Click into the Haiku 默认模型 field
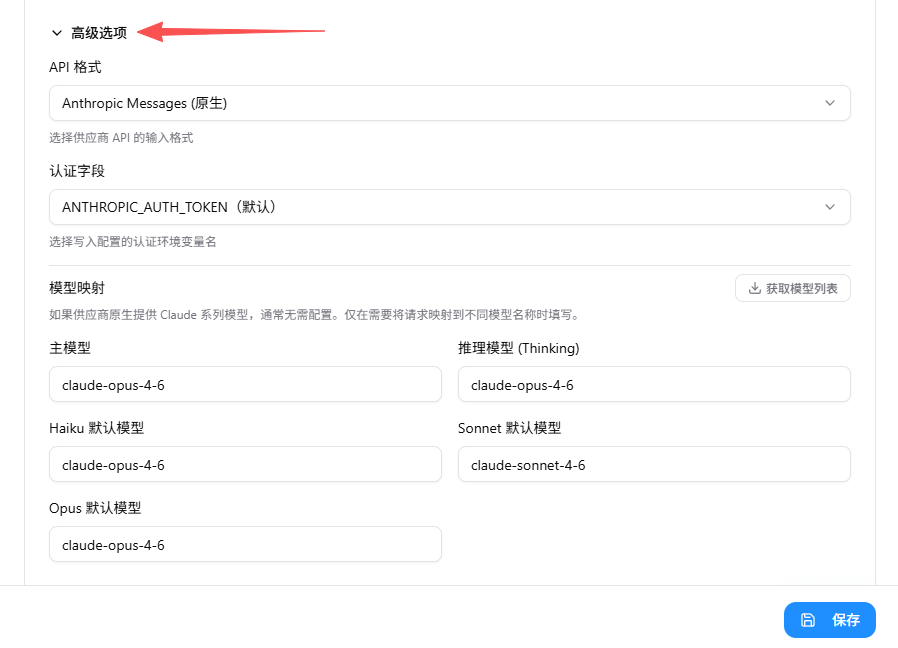The width and height of the screenshot is (898, 648). click(245, 464)
